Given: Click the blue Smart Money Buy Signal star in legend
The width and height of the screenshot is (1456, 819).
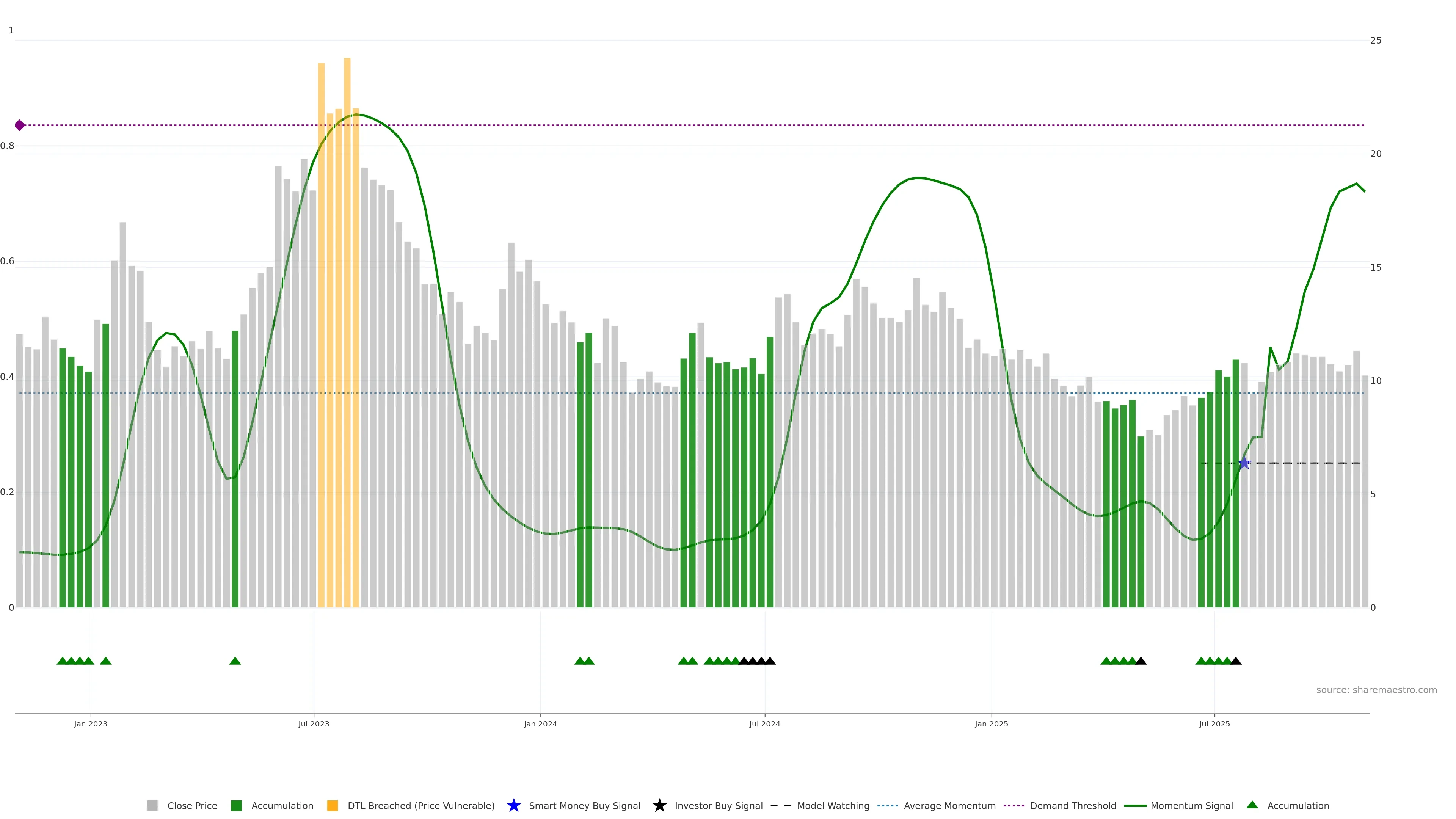Looking at the screenshot, I should pyautogui.click(x=513, y=805).
